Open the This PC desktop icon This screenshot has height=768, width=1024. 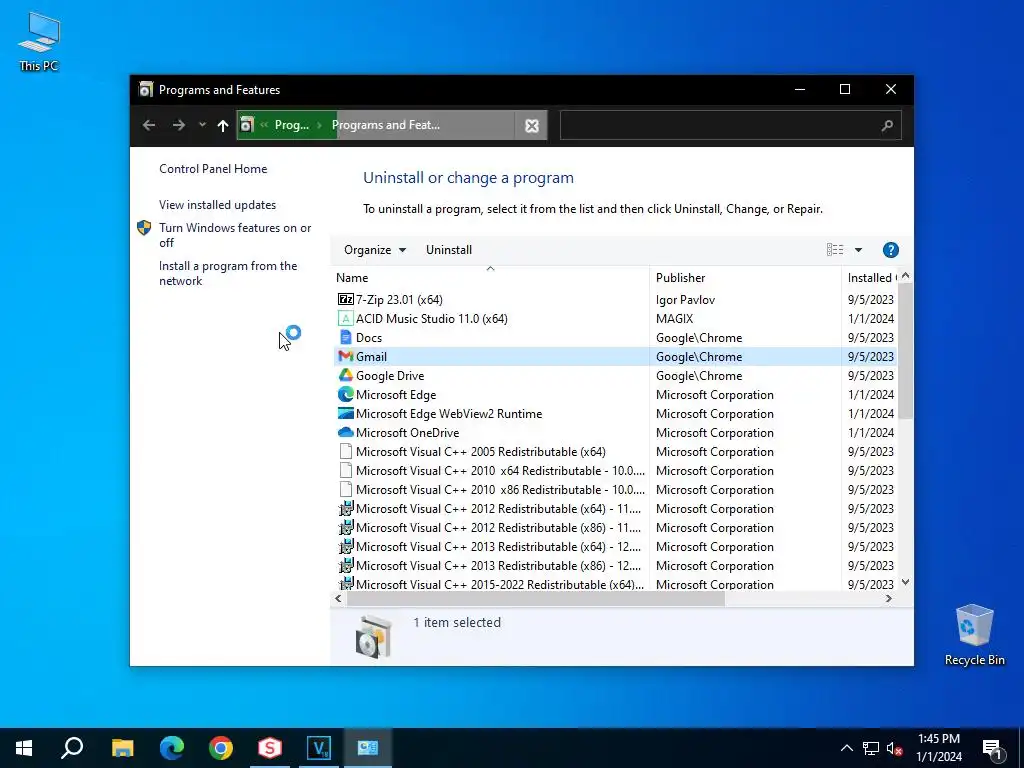[x=39, y=42]
